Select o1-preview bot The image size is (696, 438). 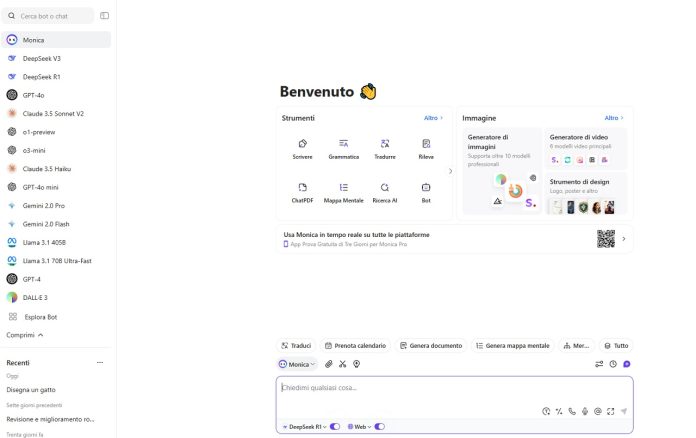pos(56,132)
